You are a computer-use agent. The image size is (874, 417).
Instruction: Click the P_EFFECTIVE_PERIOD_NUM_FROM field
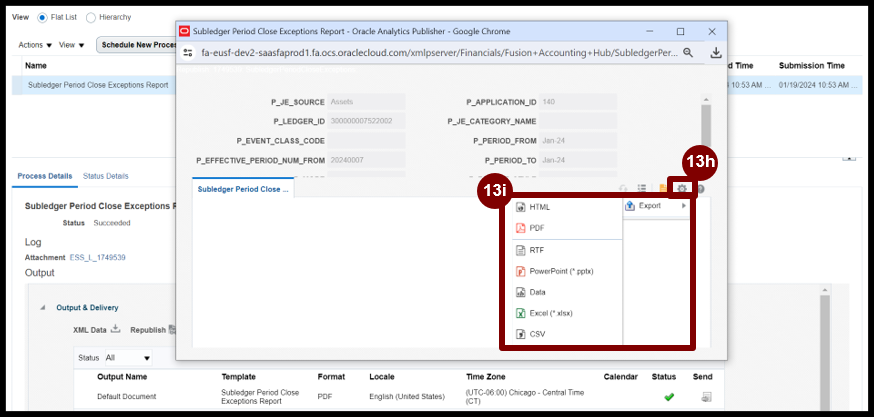366,161
